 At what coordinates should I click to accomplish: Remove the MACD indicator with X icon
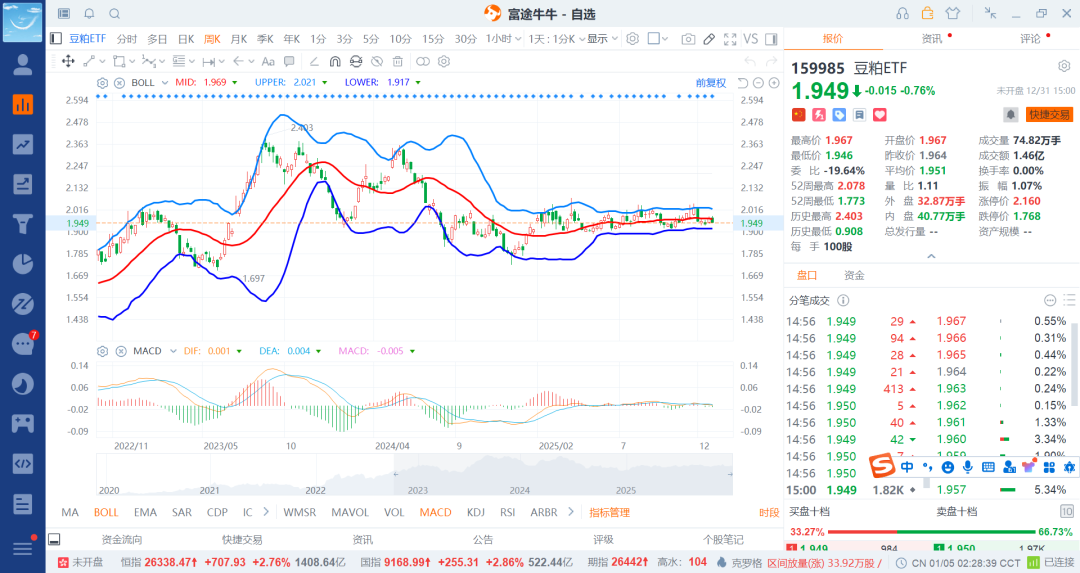[x=121, y=351]
